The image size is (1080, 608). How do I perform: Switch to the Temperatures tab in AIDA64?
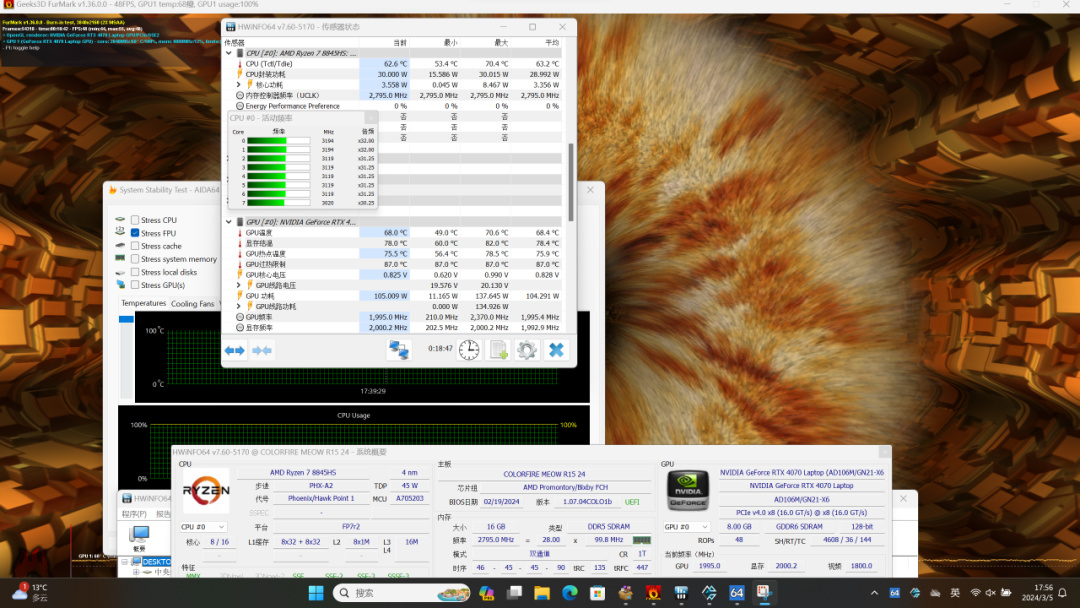click(143, 303)
